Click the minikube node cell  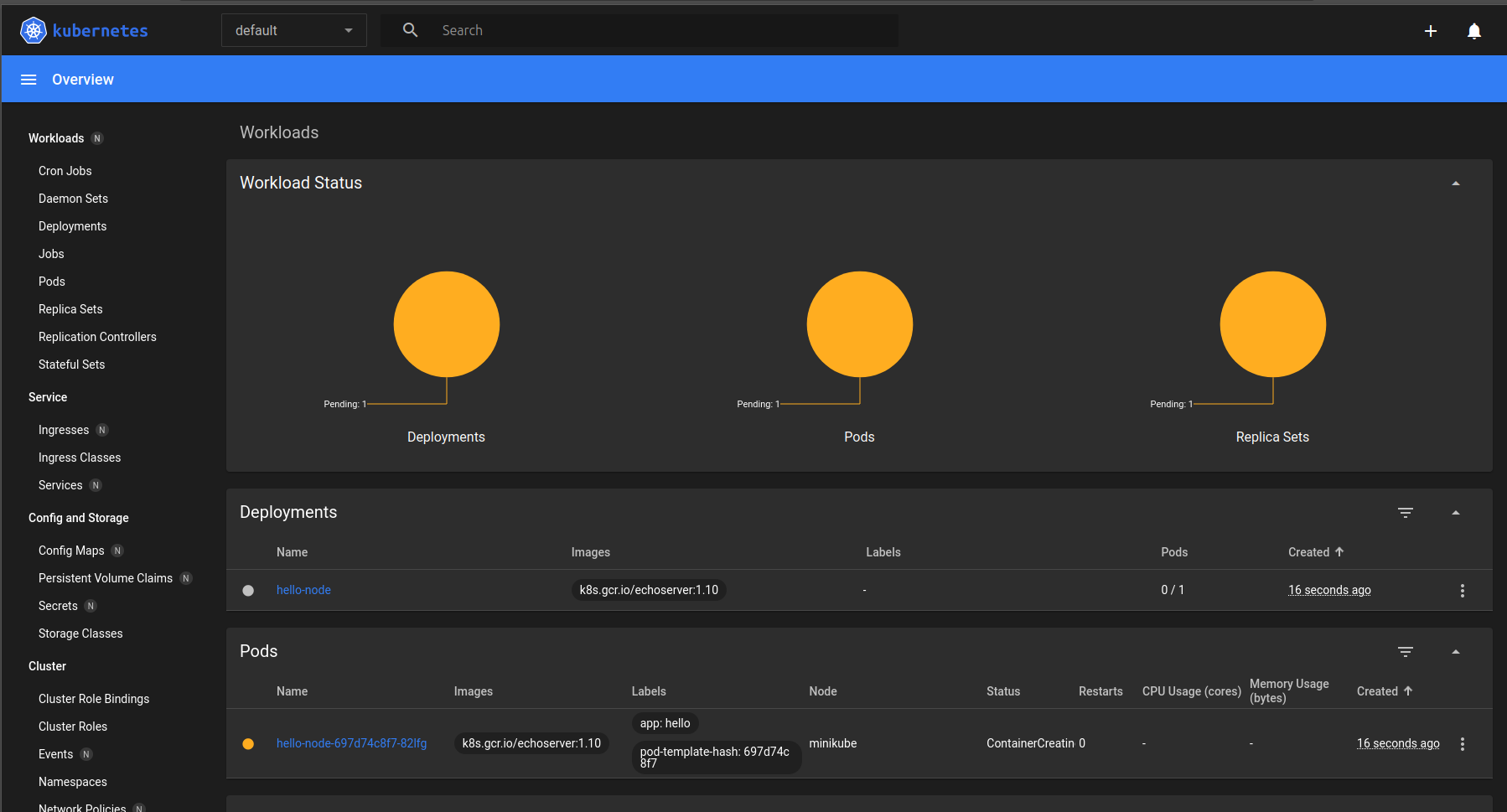pos(833,743)
